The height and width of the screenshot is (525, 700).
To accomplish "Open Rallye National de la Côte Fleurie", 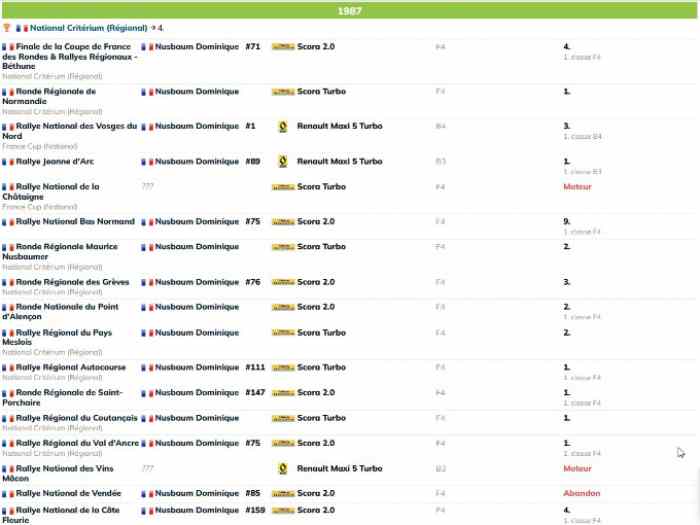I will pyautogui.click(x=61, y=515).
